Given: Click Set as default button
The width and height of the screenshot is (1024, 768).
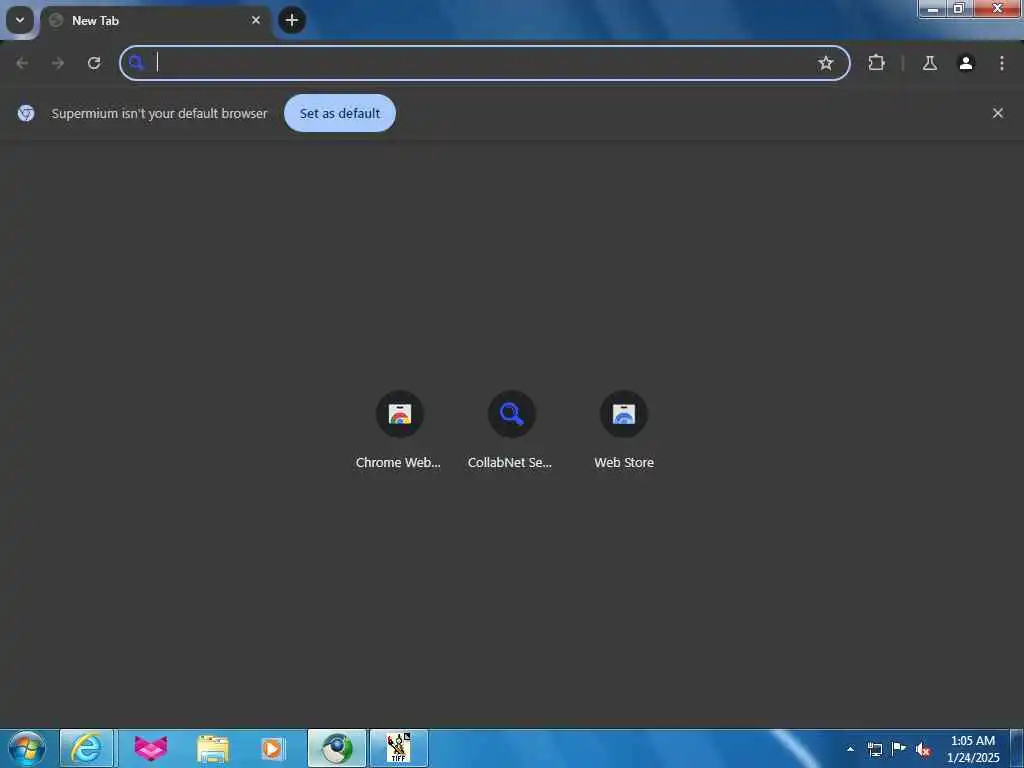Looking at the screenshot, I should 340,113.
